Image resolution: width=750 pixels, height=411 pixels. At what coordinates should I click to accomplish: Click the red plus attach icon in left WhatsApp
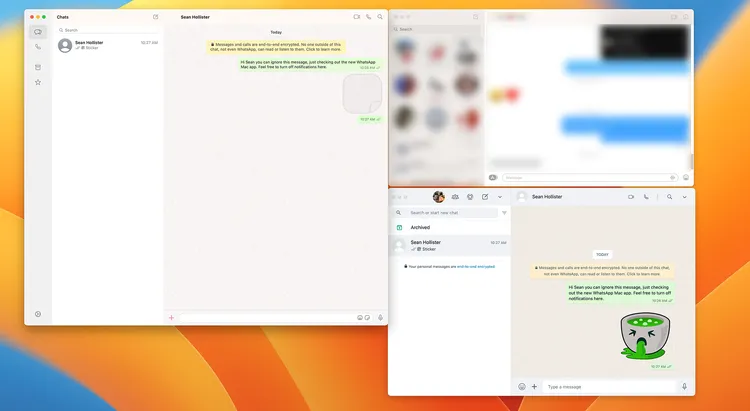pos(171,317)
